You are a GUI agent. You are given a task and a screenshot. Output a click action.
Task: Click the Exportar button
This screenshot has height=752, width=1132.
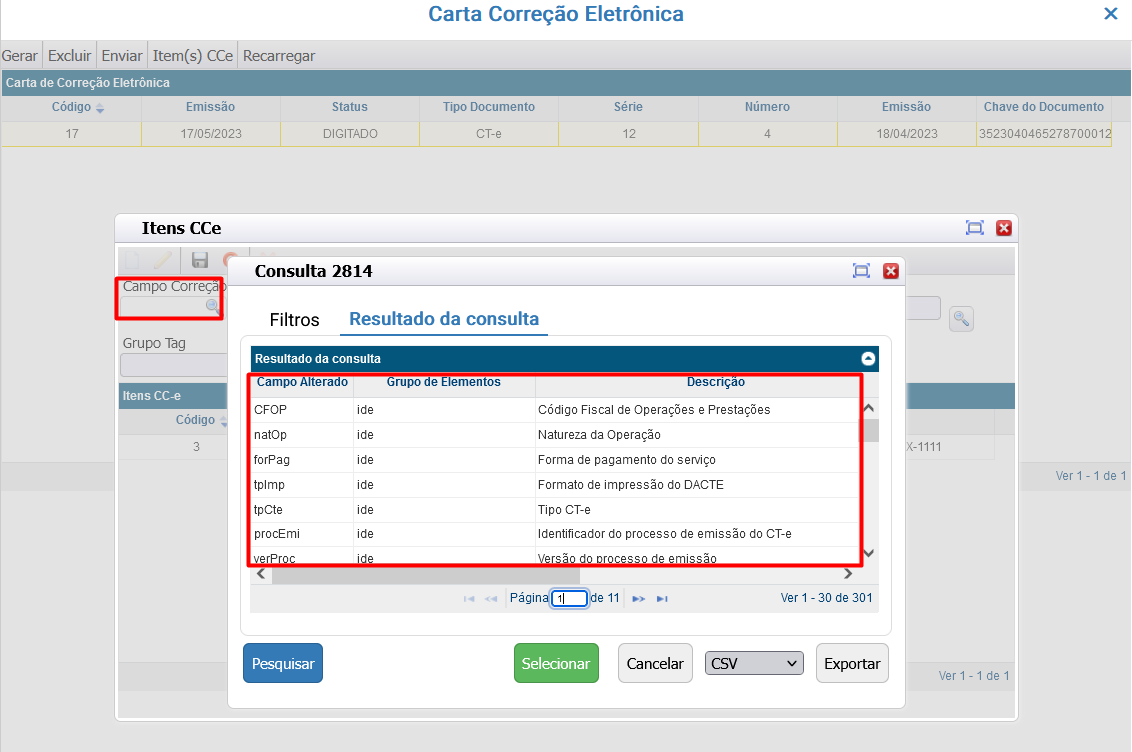852,663
